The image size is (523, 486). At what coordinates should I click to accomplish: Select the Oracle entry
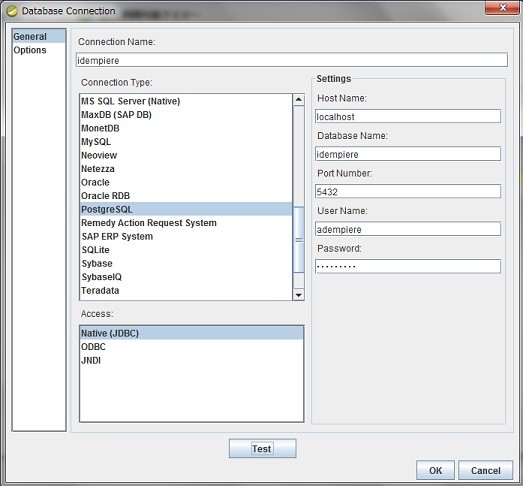click(186, 182)
